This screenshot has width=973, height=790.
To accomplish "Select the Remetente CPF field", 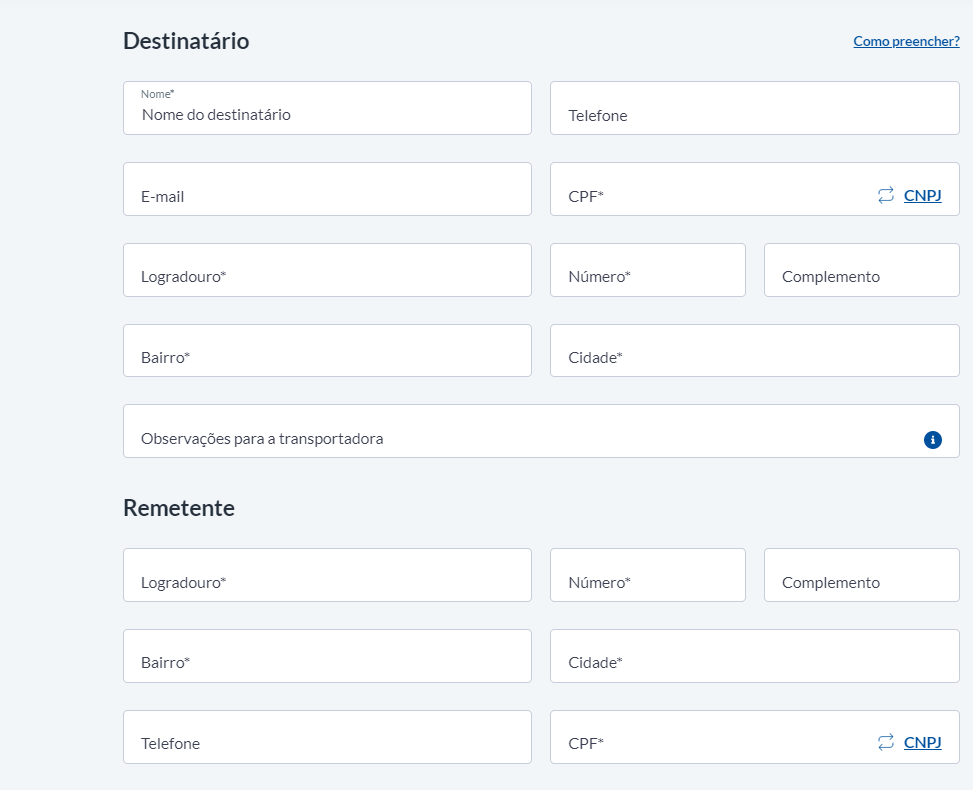I will tap(755, 737).
